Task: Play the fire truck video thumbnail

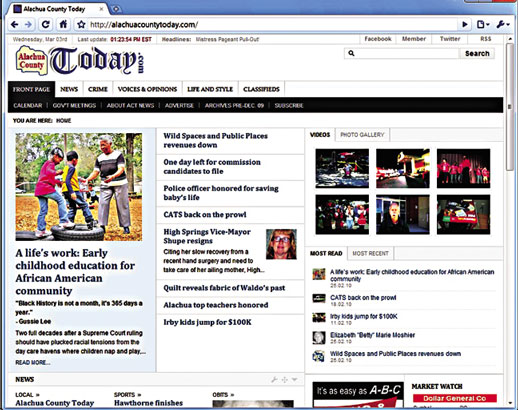Action: 403,168
